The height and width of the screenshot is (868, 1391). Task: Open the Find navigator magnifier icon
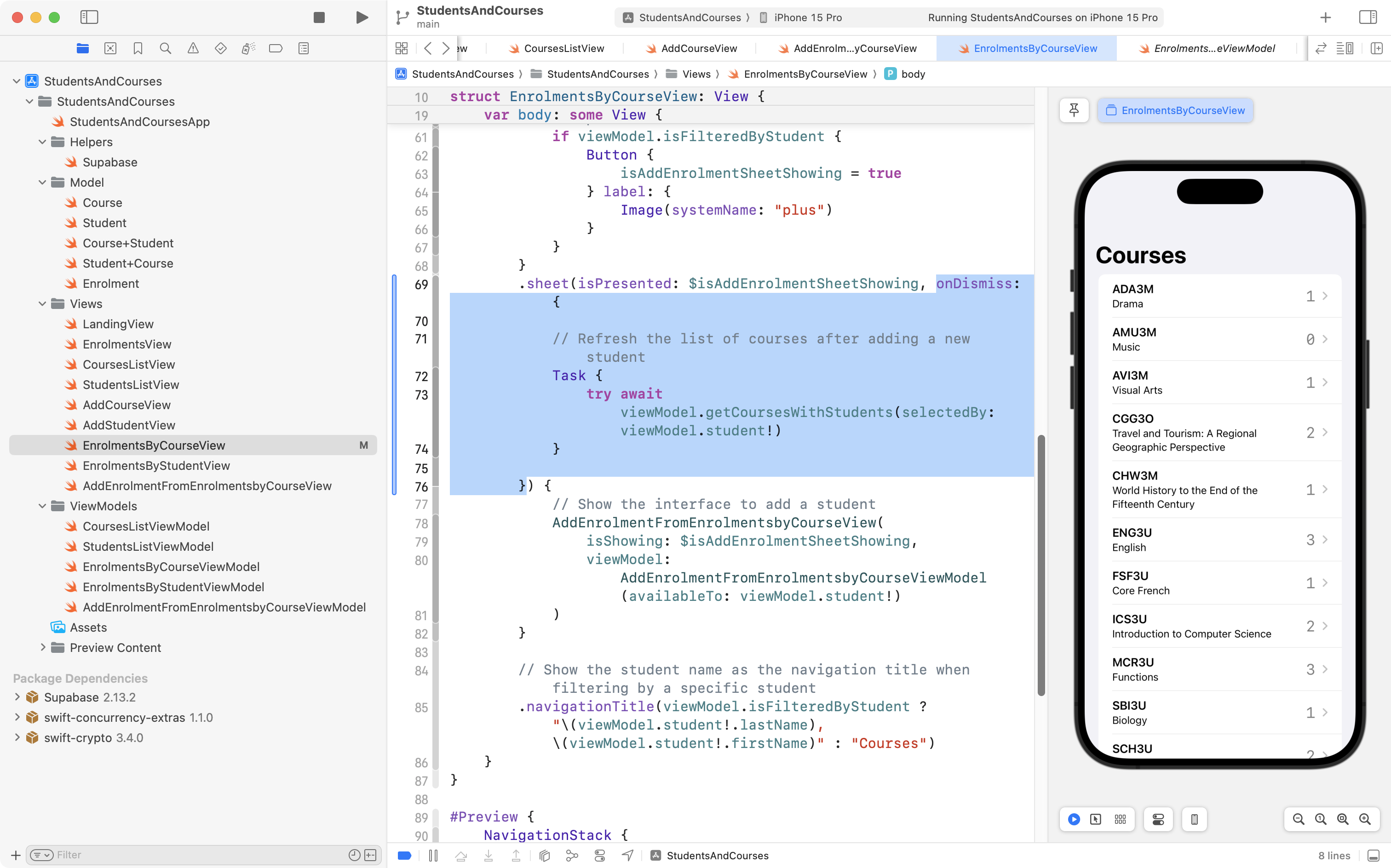[x=166, y=48]
